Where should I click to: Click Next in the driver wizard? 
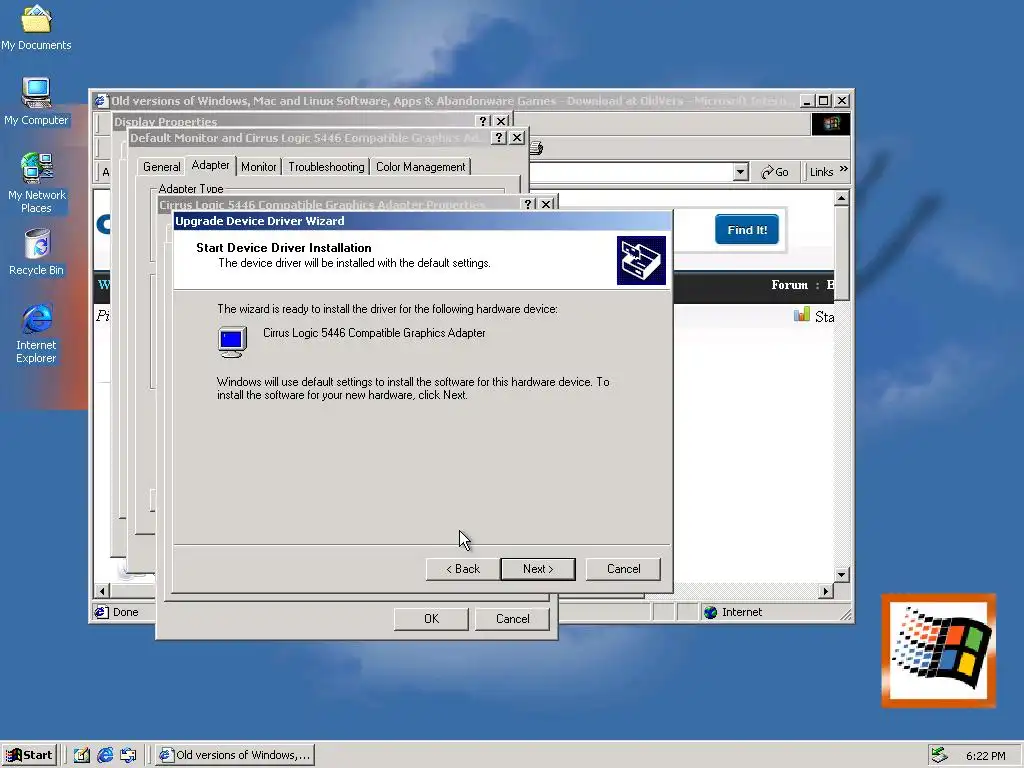click(x=538, y=569)
